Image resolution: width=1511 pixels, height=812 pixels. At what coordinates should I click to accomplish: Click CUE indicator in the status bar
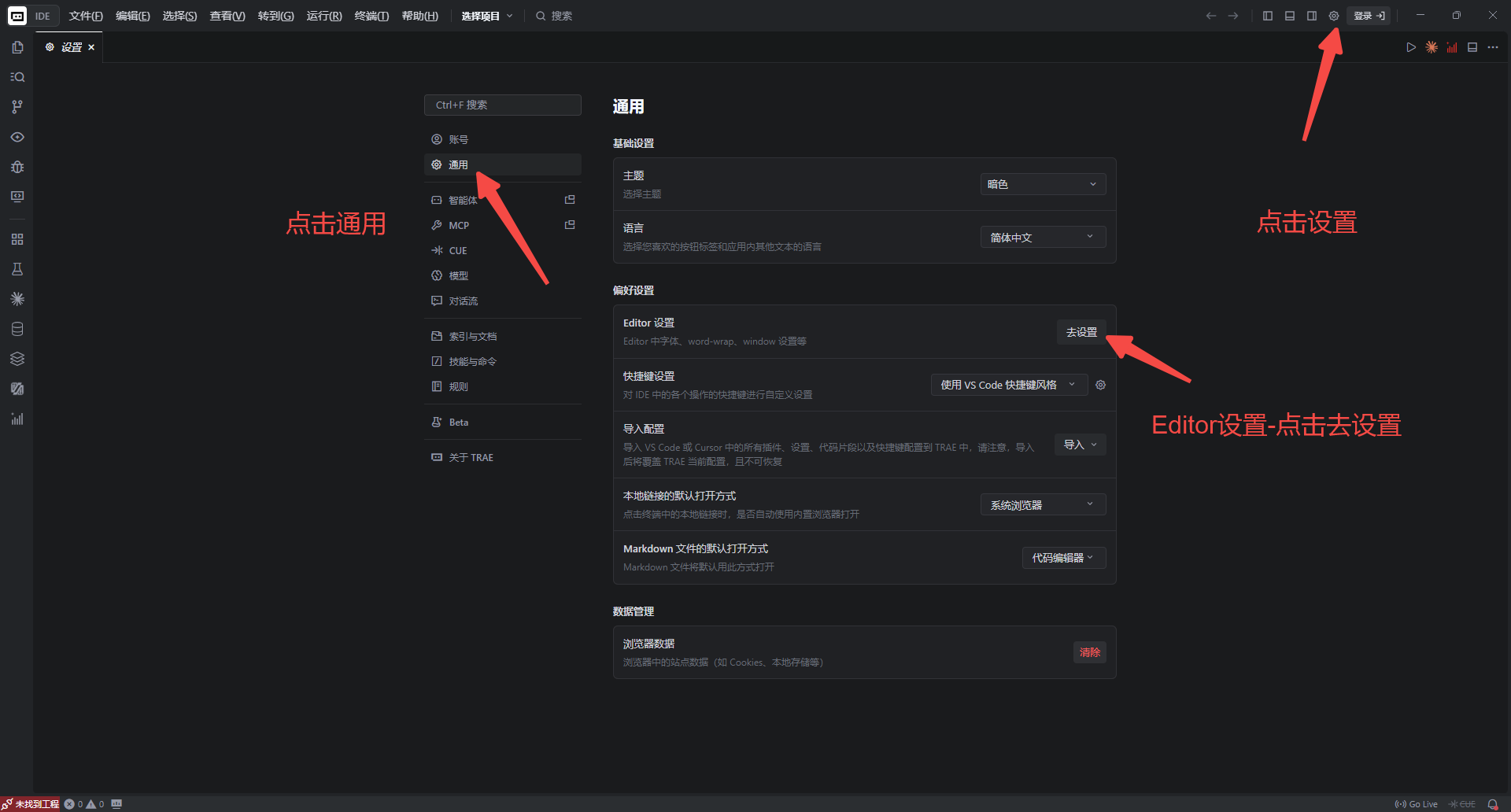tap(1462, 804)
